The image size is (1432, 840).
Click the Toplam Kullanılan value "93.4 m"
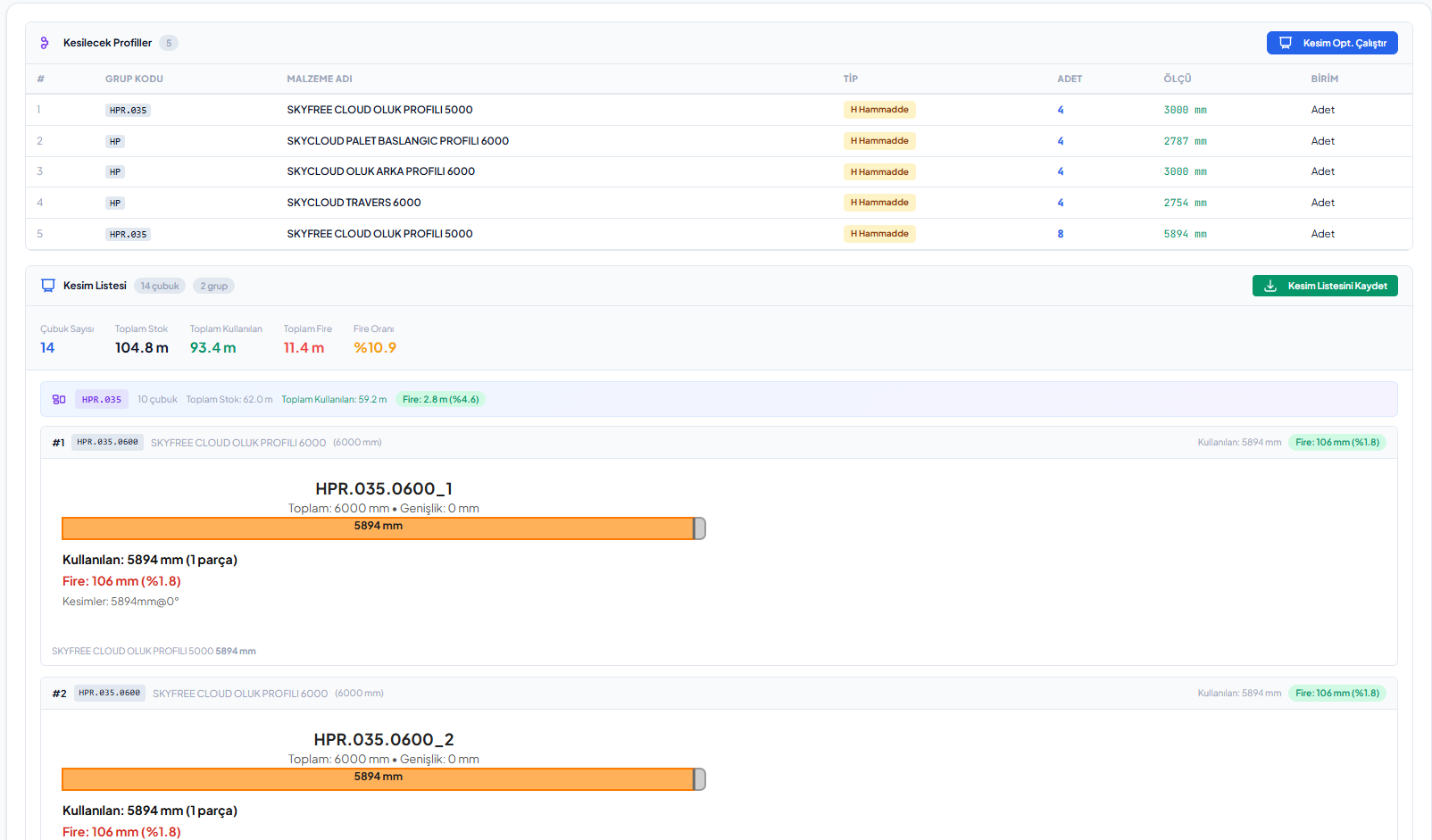click(x=213, y=348)
